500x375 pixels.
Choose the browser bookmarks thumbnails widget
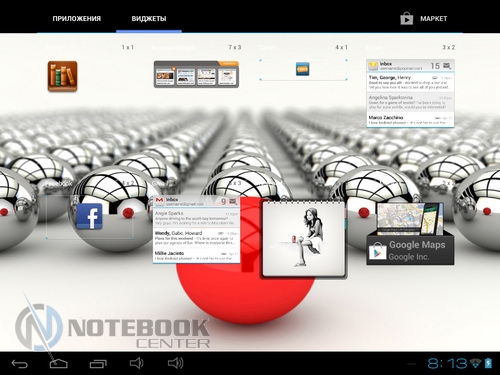196,74
